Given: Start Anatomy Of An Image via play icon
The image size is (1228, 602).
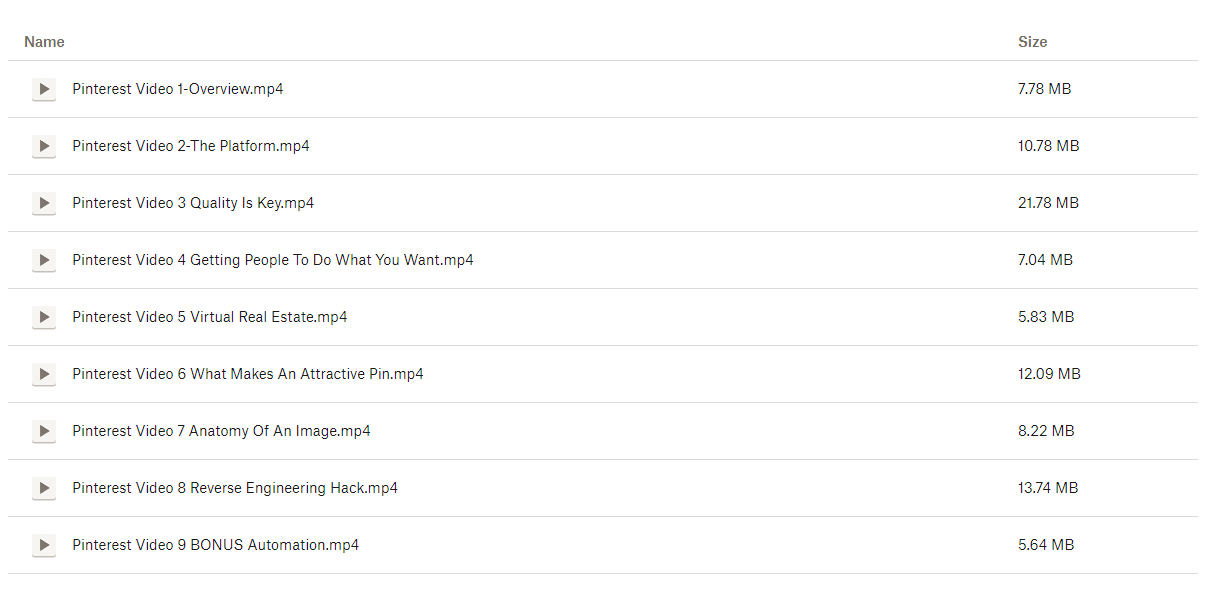Looking at the screenshot, I should tap(43, 432).
